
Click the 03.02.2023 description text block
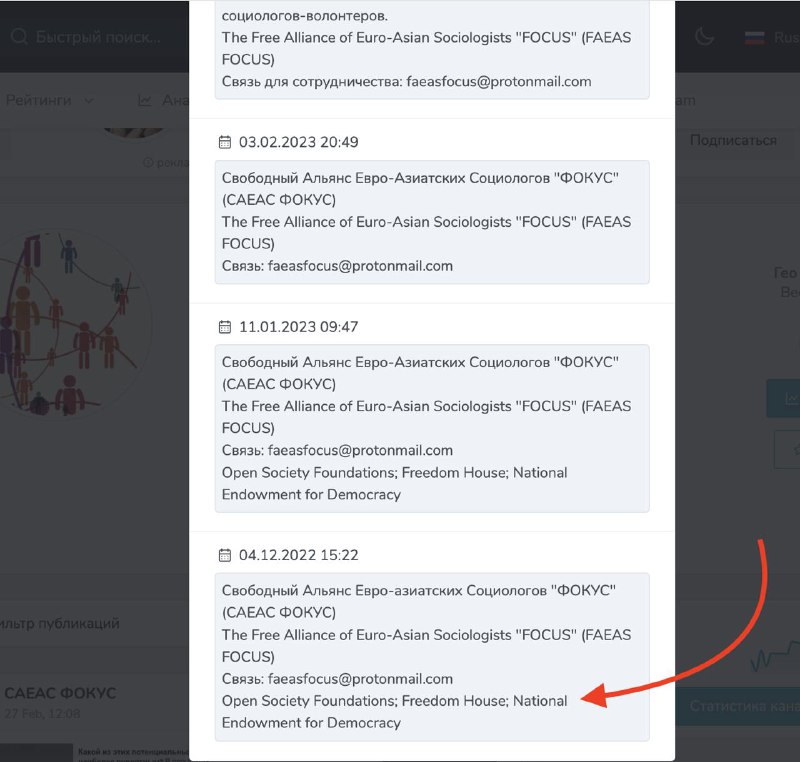[x=432, y=222]
